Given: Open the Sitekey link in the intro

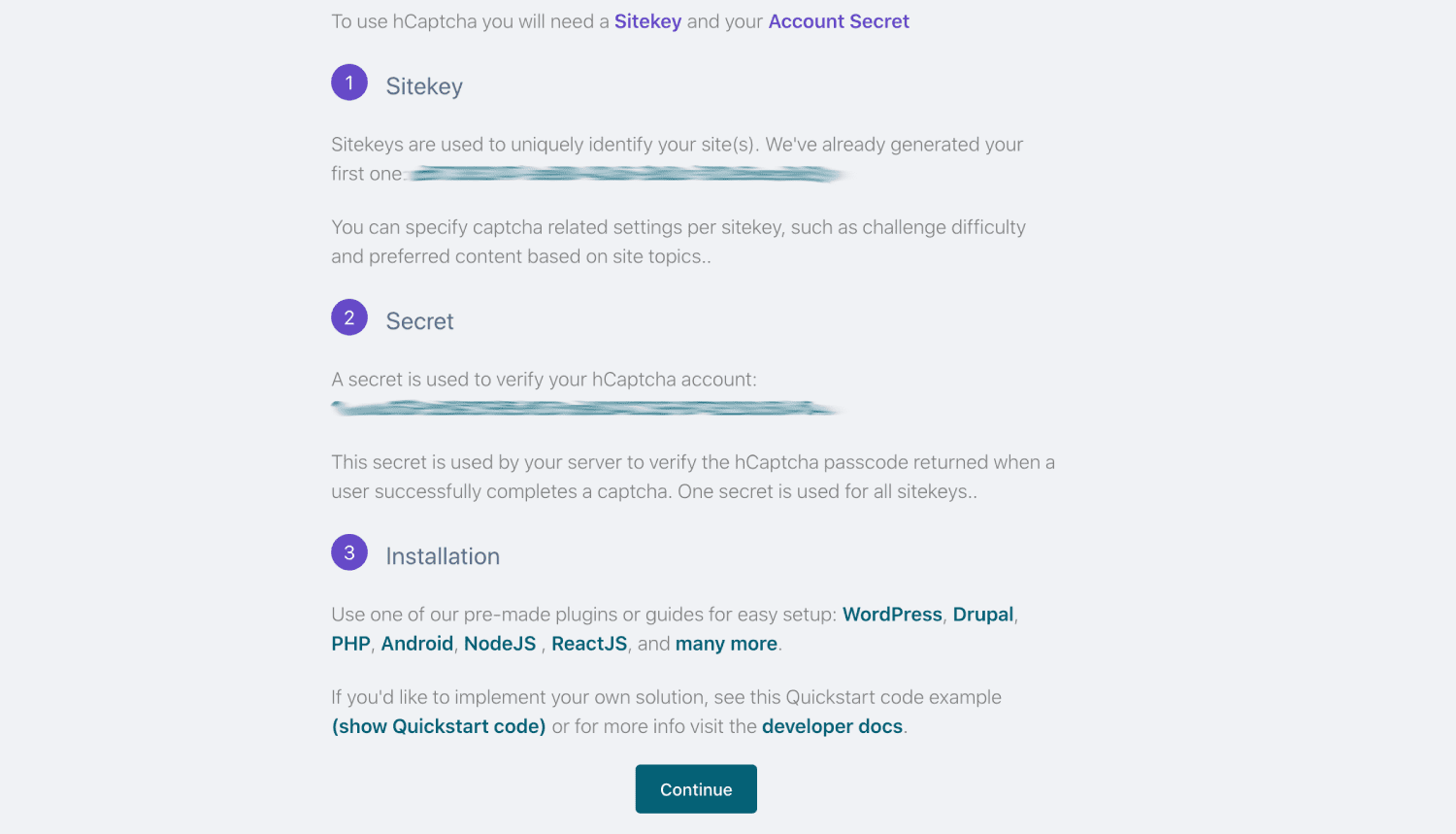Looking at the screenshot, I should pos(647,21).
